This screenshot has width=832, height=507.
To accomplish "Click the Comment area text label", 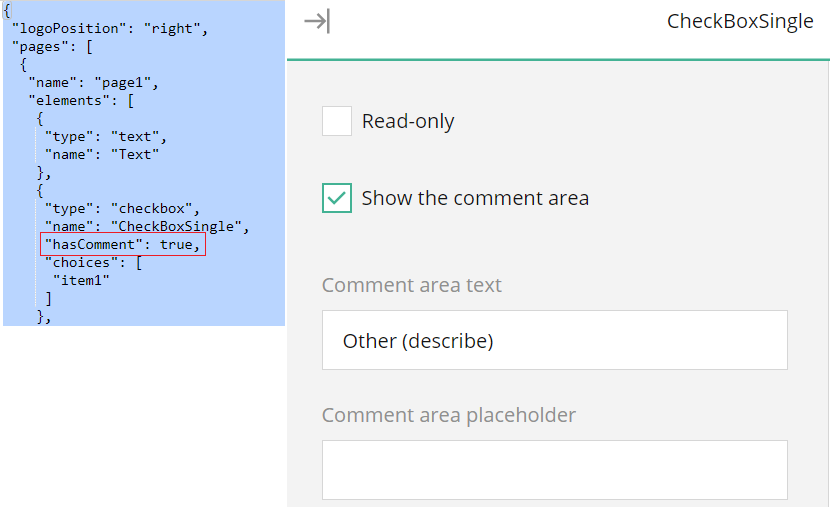I will tap(411, 285).
